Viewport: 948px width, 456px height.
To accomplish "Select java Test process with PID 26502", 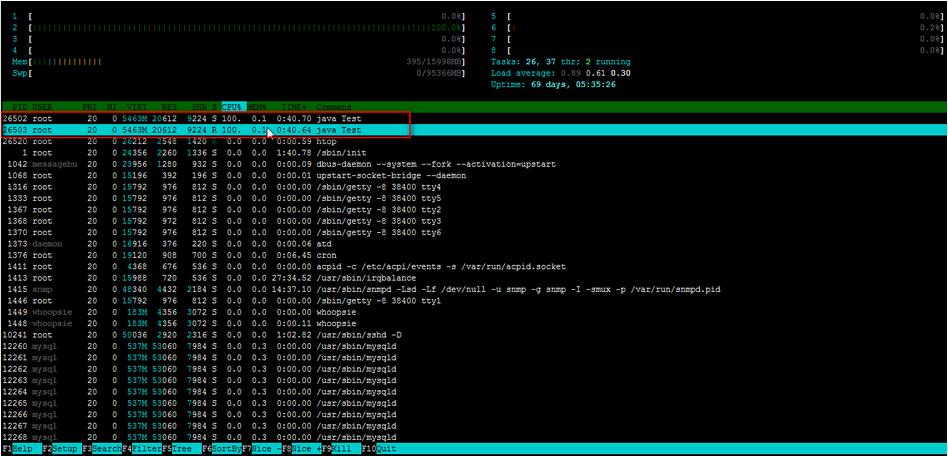I will click(200, 118).
